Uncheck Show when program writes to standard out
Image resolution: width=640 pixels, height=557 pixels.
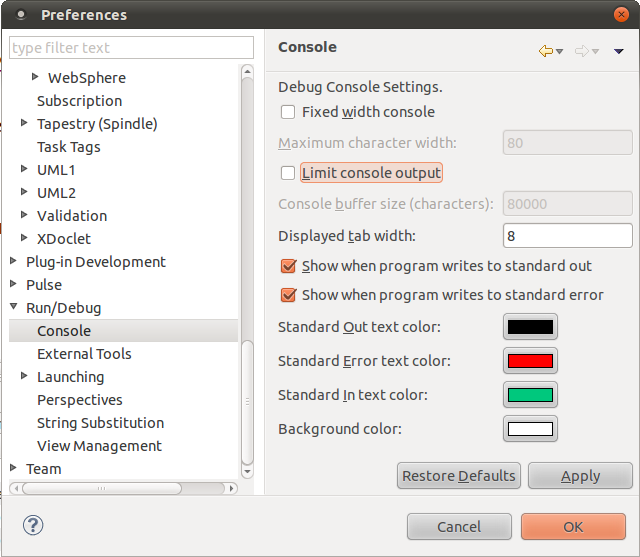pos(288,266)
